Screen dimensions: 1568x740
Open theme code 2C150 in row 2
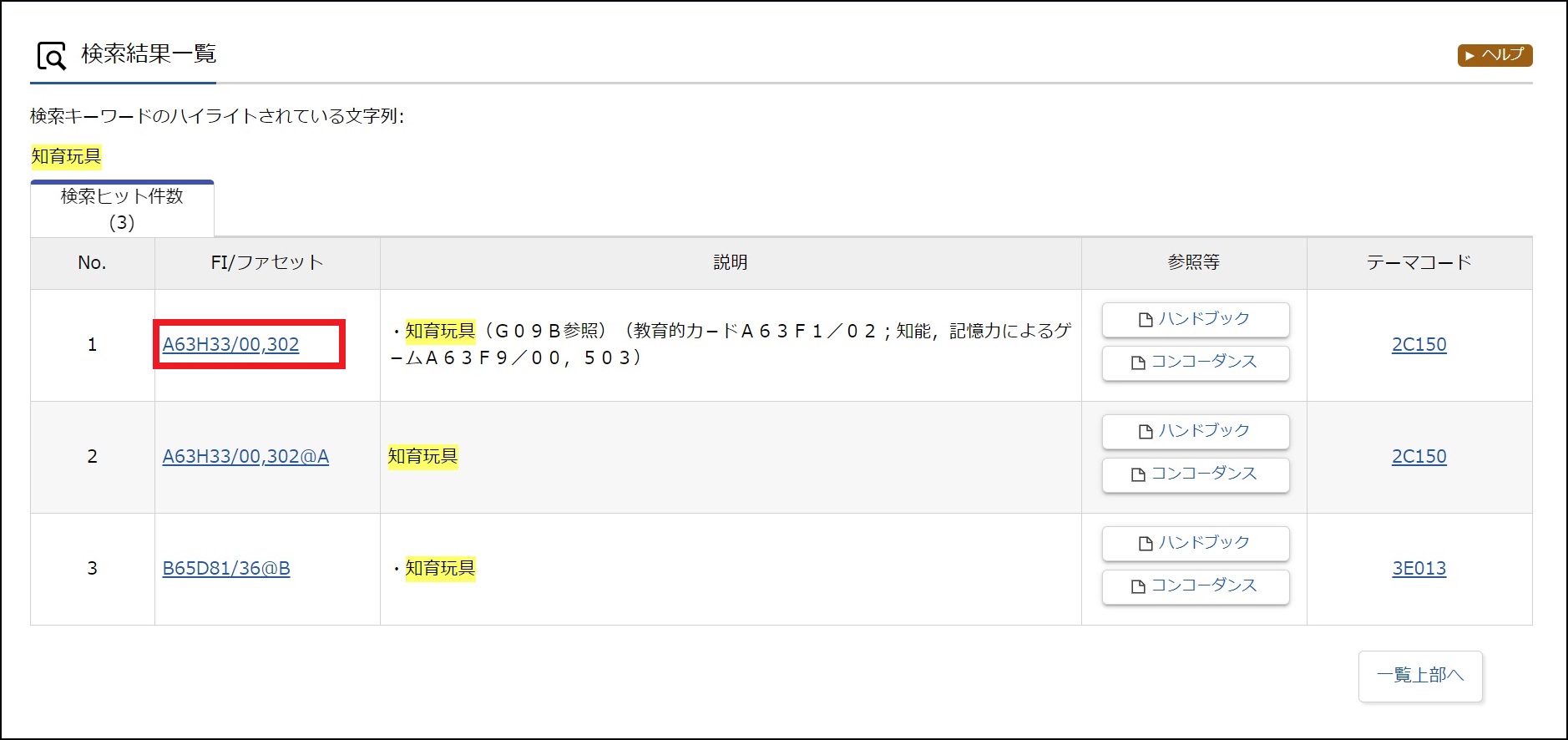pyautogui.click(x=1419, y=456)
